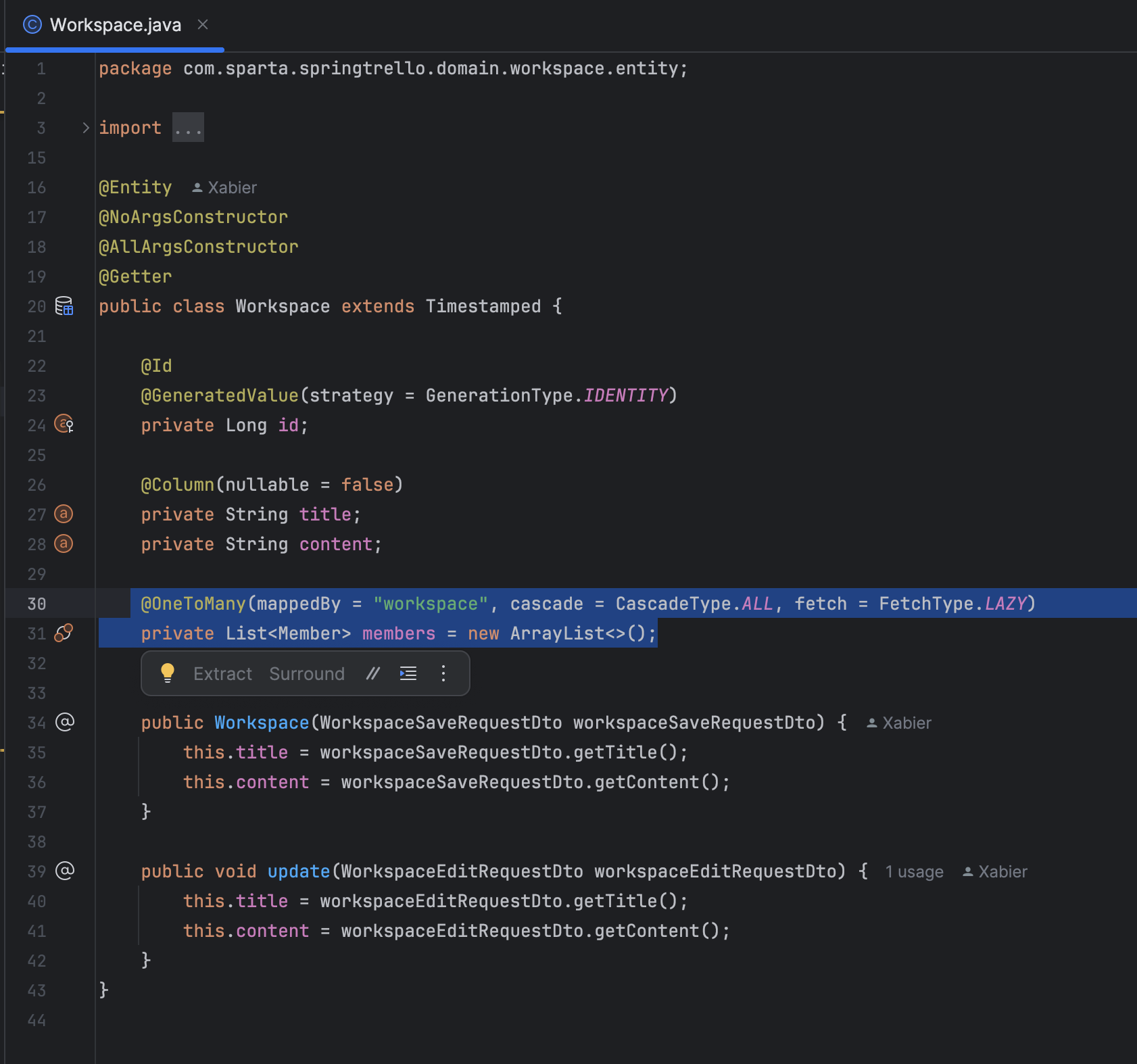Click line number 1 in the gutter

[x=41, y=68]
